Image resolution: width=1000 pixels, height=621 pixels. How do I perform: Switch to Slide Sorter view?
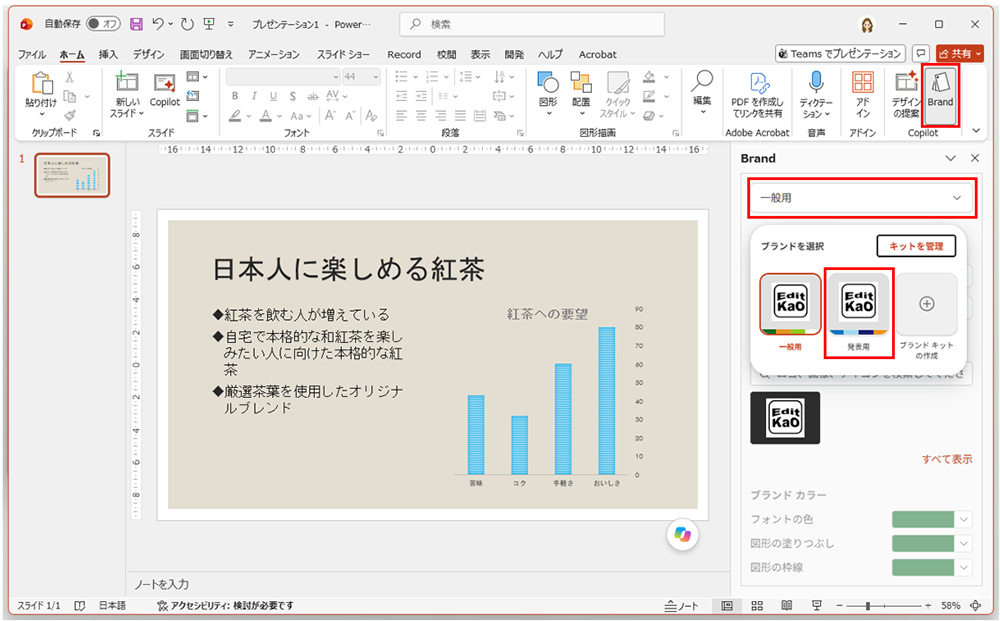tap(757, 605)
